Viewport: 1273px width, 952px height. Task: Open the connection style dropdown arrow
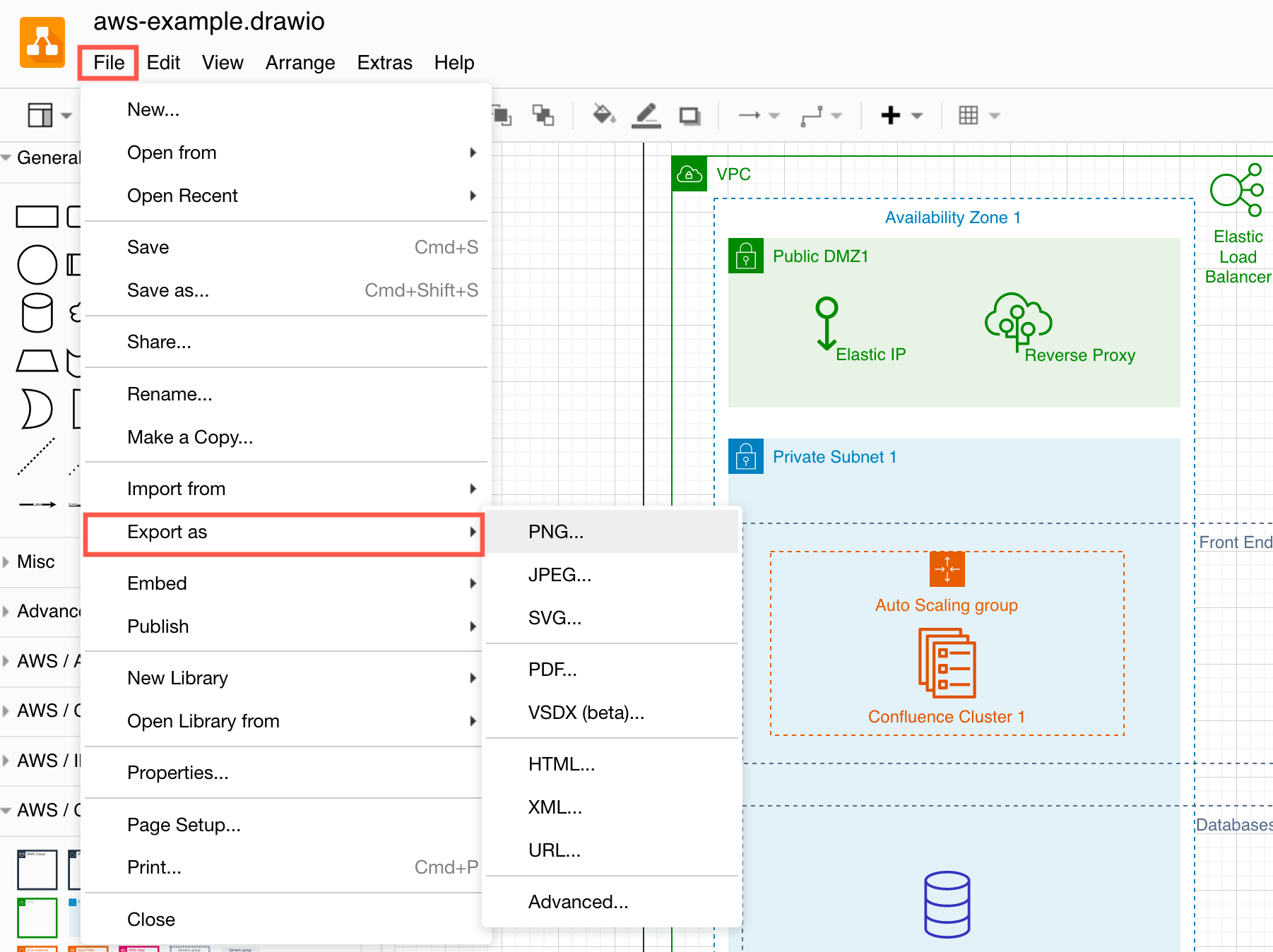pos(836,115)
